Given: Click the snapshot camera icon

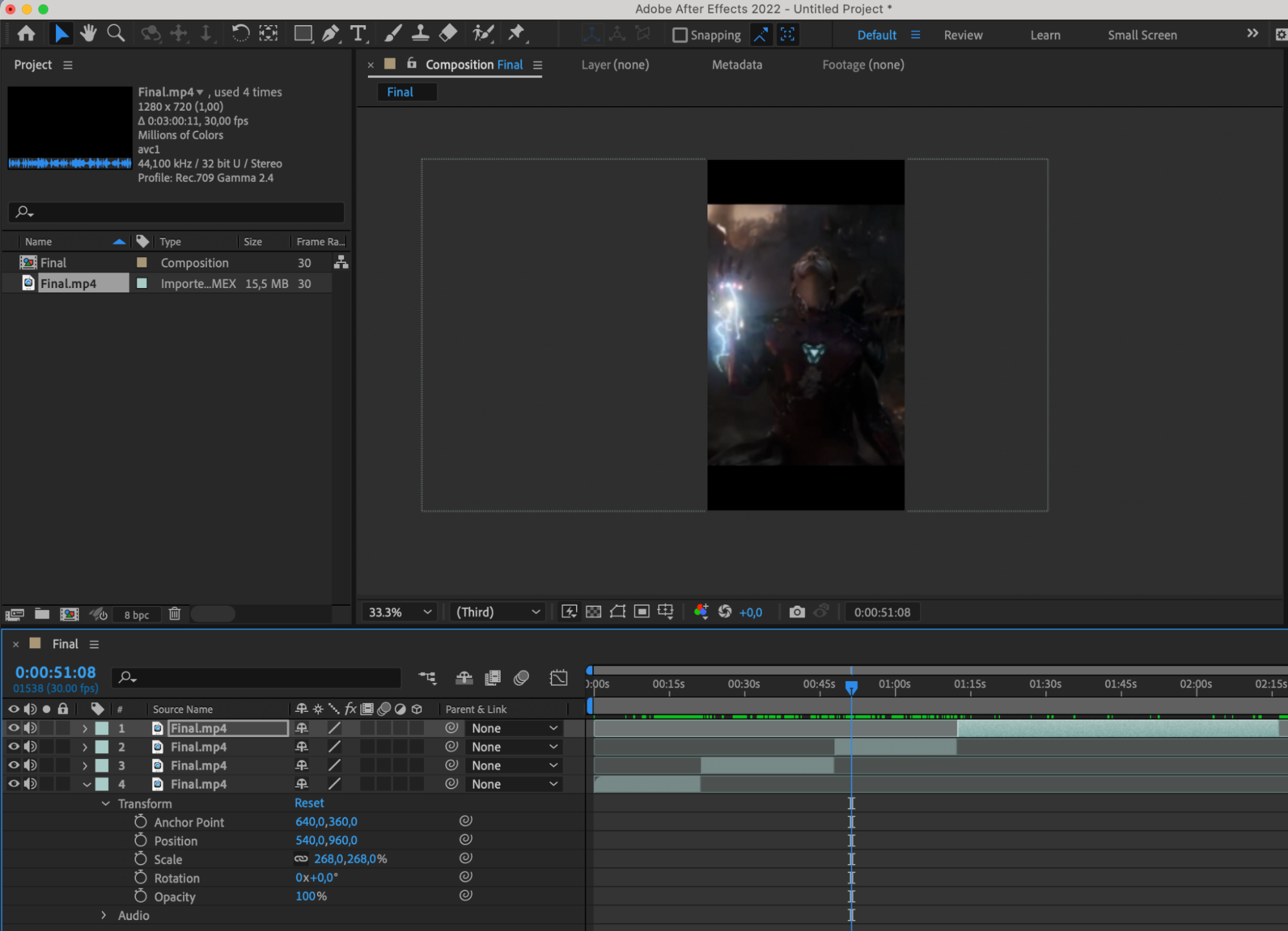Looking at the screenshot, I should [x=796, y=612].
